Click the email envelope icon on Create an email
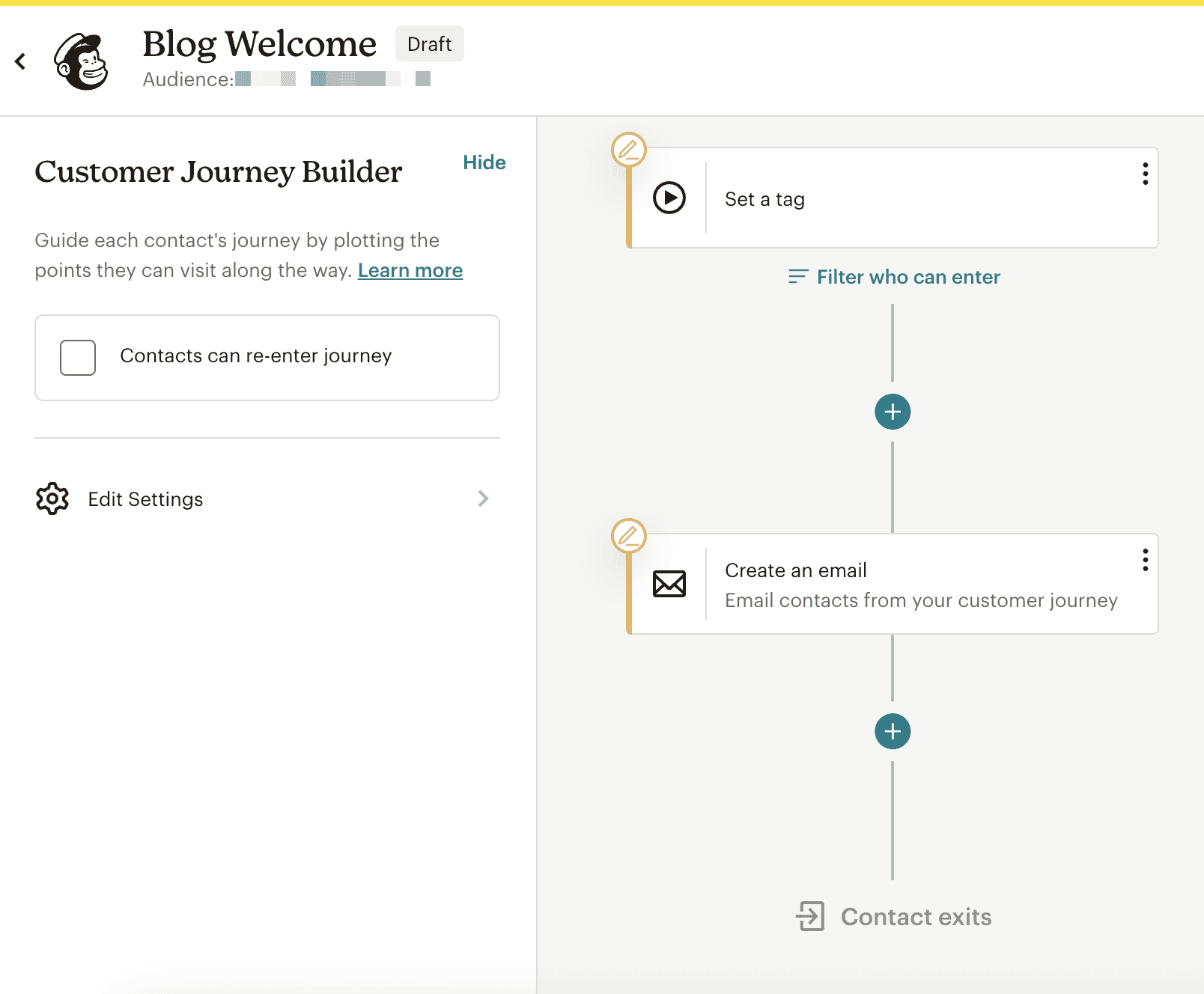Image resolution: width=1204 pixels, height=994 pixels. (669, 583)
